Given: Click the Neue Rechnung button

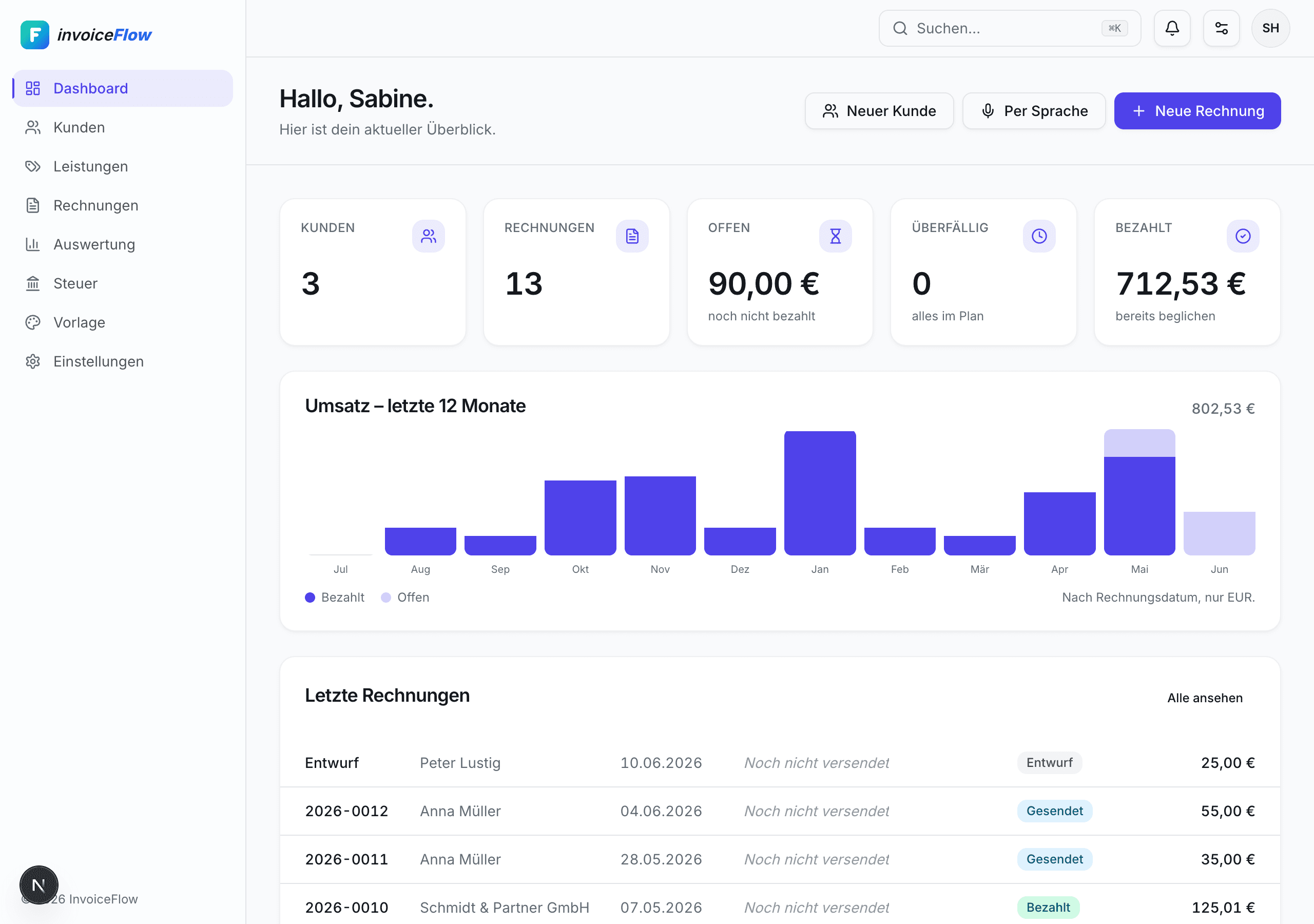Looking at the screenshot, I should [x=1196, y=110].
